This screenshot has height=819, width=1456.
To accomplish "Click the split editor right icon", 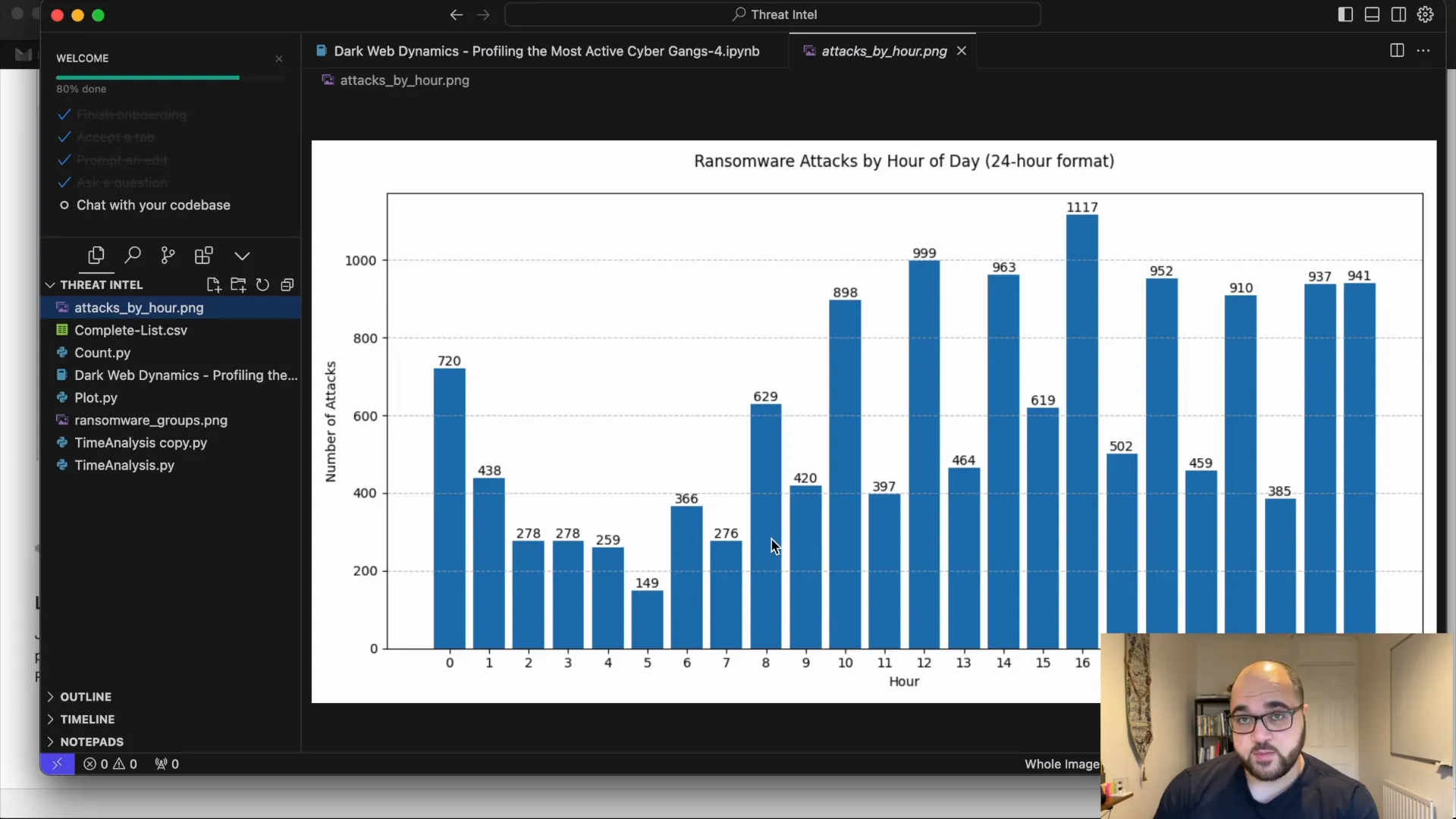I will (x=1397, y=51).
